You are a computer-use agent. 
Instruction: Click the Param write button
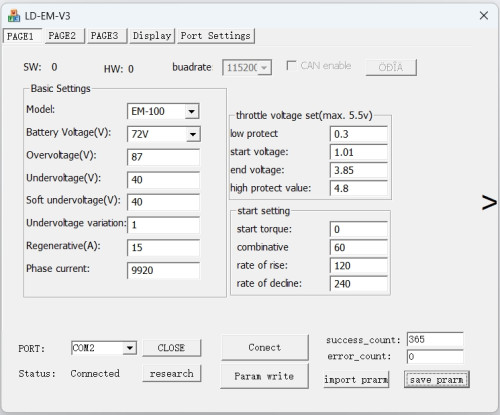click(x=264, y=376)
